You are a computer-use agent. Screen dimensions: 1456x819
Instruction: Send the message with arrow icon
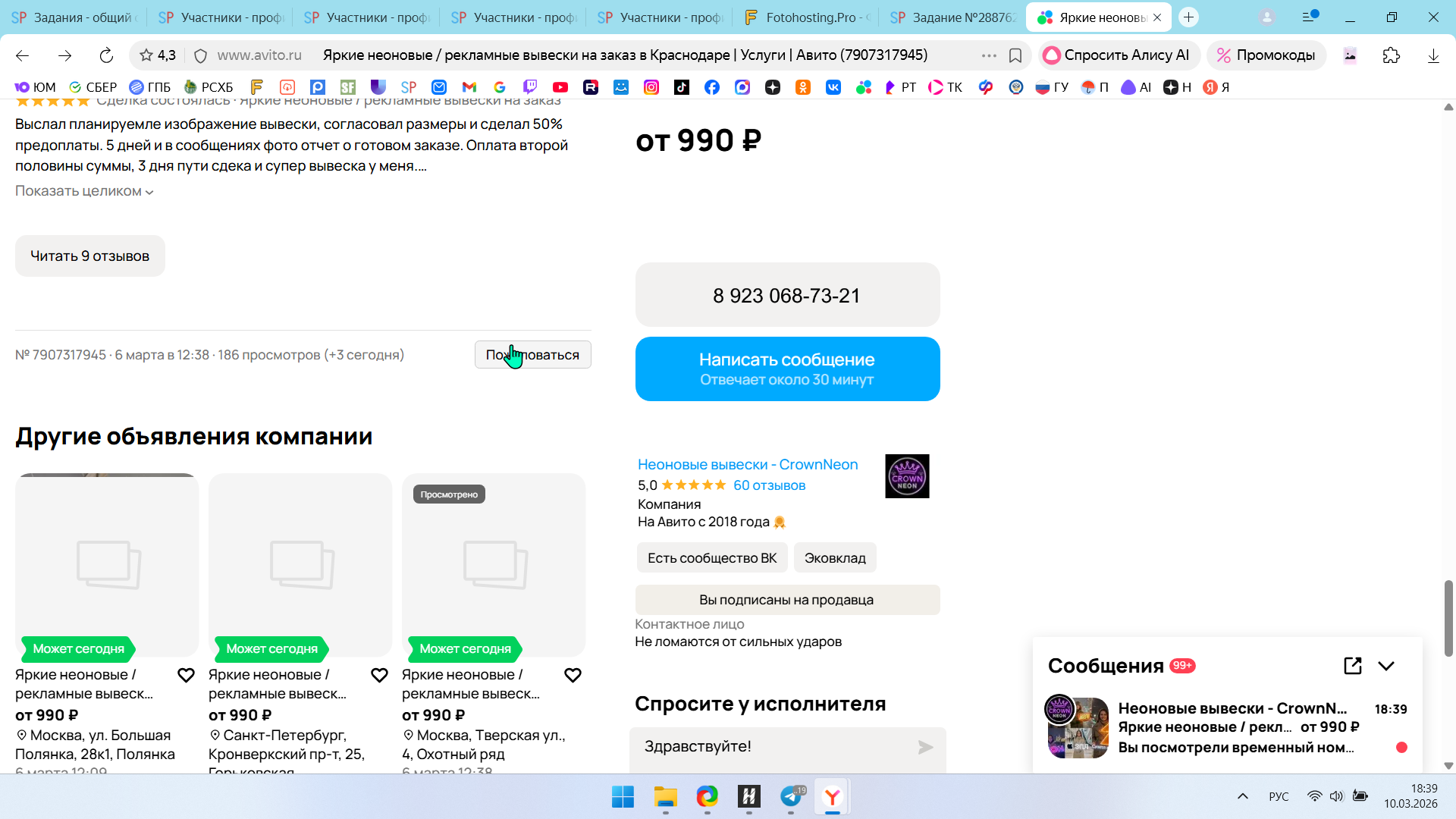(925, 748)
